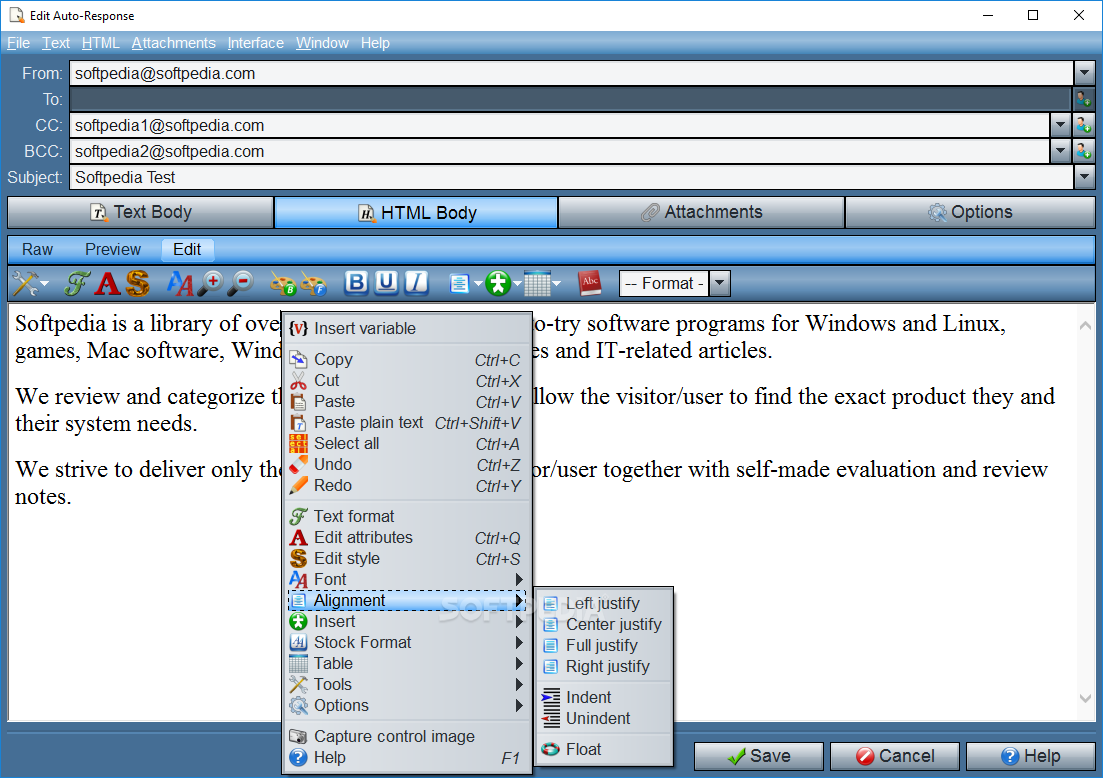Expand the Table submenu
The height and width of the screenshot is (778, 1103).
coord(407,664)
